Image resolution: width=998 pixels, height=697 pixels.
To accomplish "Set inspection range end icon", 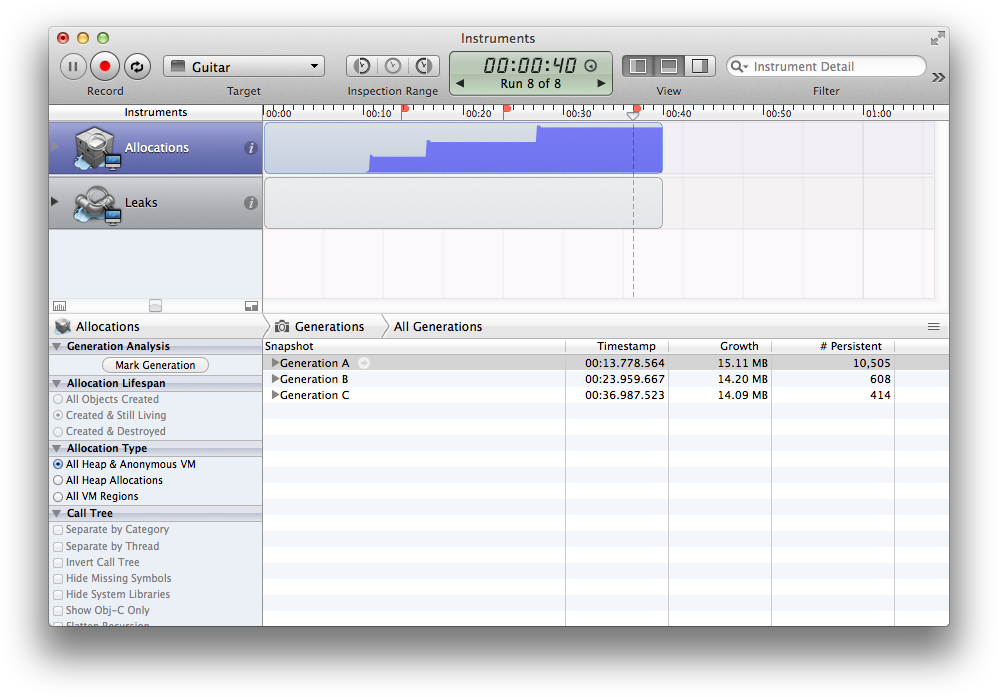I will pos(424,66).
